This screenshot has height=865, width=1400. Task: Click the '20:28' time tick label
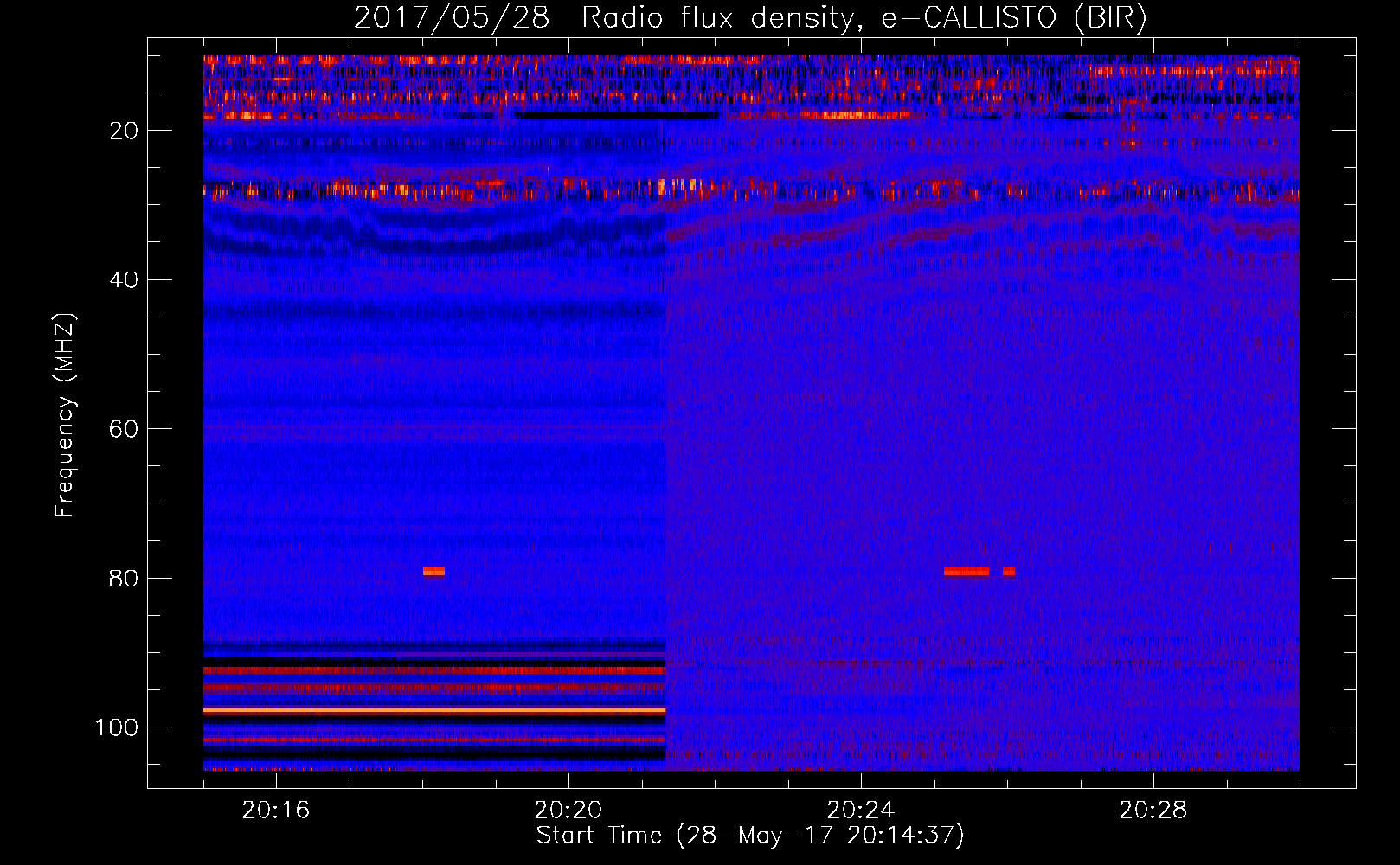(1153, 811)
